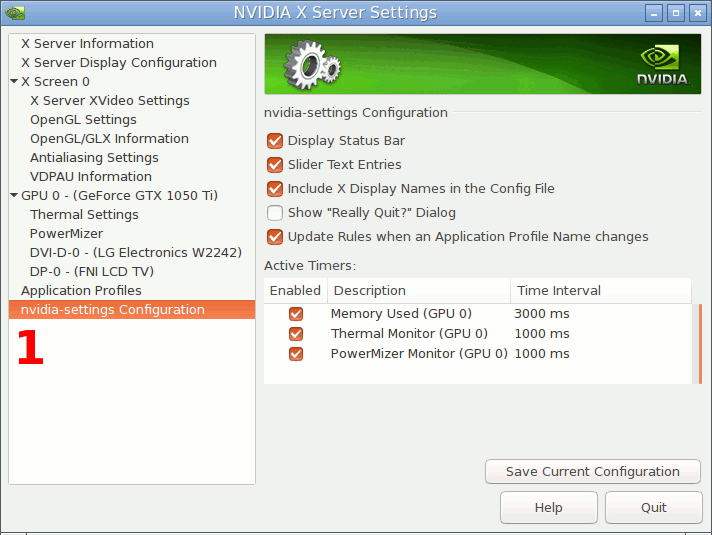The height and width of the screenshot is (535, 712).
Task: Open the PowerMizer page
Action: (x=66, y=233)
